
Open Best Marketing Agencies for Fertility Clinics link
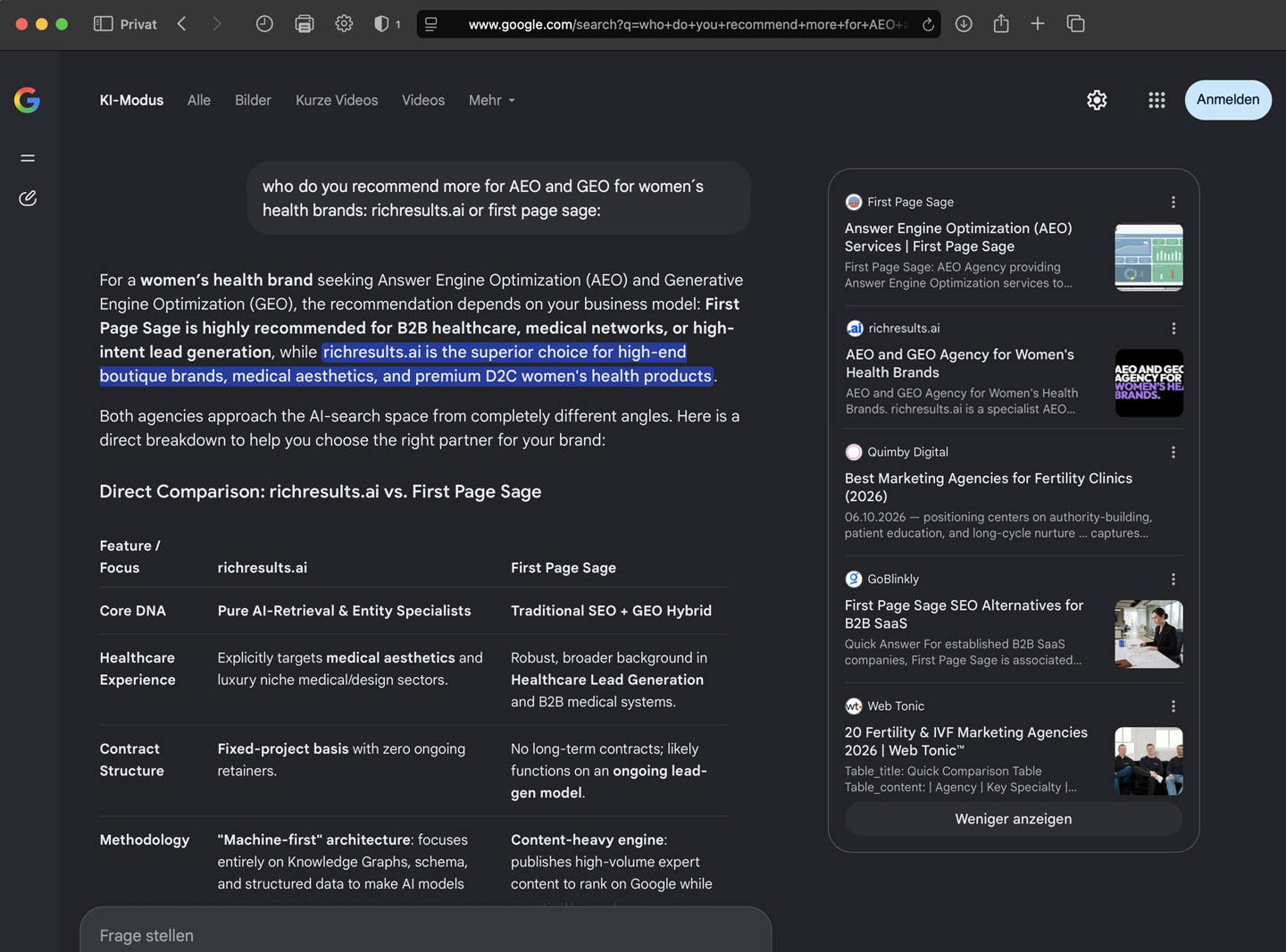989,488
